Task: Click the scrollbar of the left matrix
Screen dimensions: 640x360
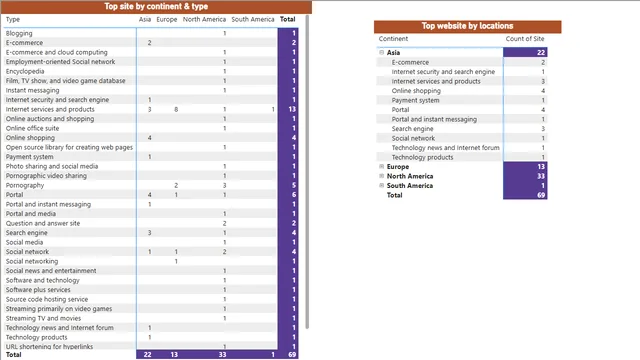Action: click(x=307, y=171)
